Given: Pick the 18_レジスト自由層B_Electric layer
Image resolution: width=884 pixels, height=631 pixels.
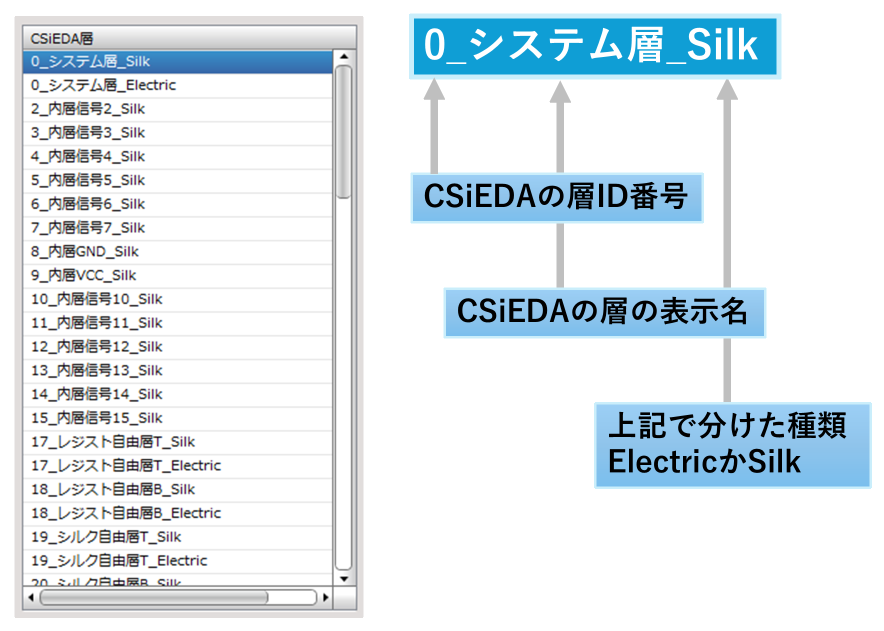Looking at the screenshot, I should [178, 513].
